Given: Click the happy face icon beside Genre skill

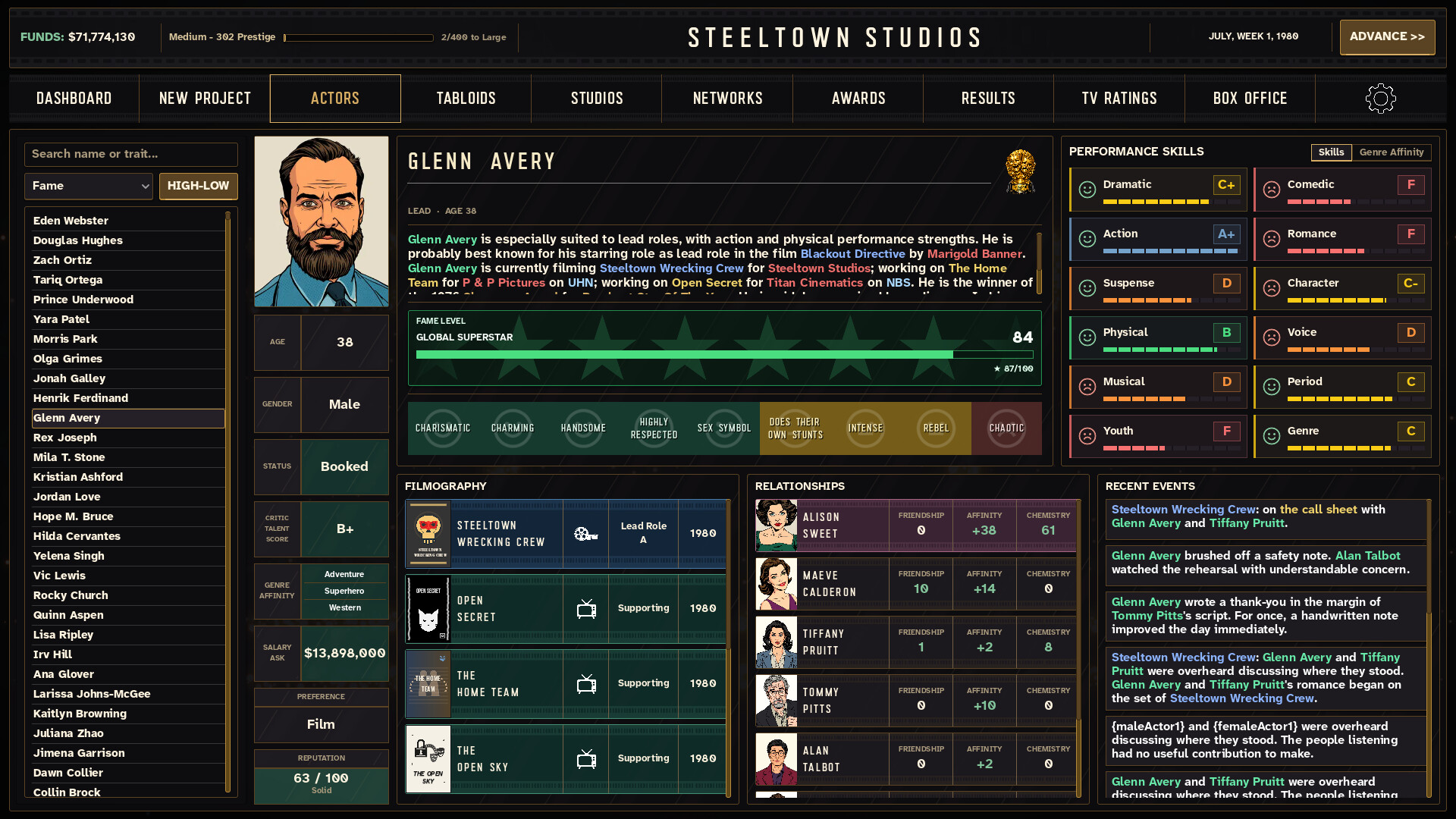Looking at the screenshot, I should pos(1272,436).
